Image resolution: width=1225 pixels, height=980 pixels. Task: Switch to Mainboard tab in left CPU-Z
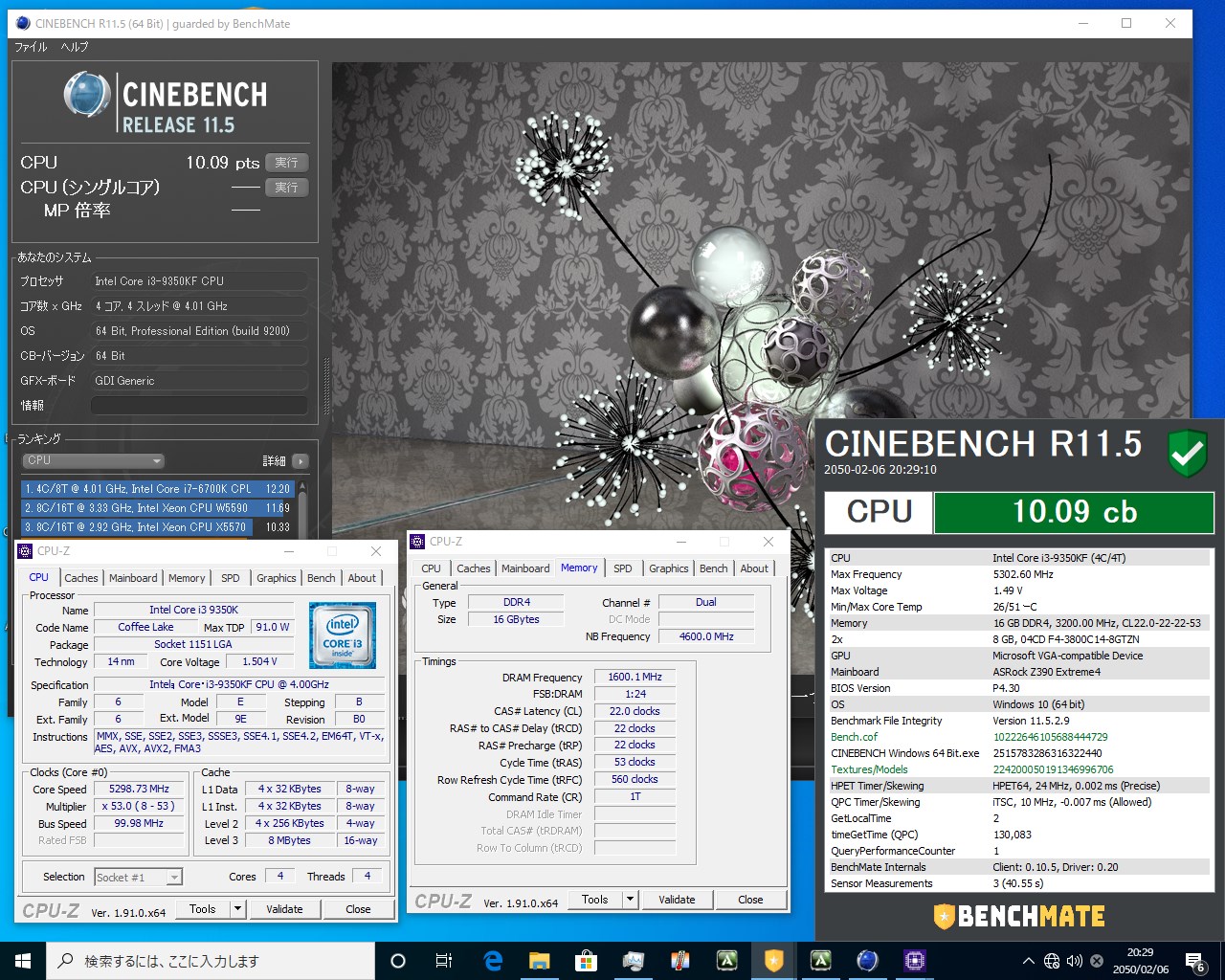pos(133,578)
